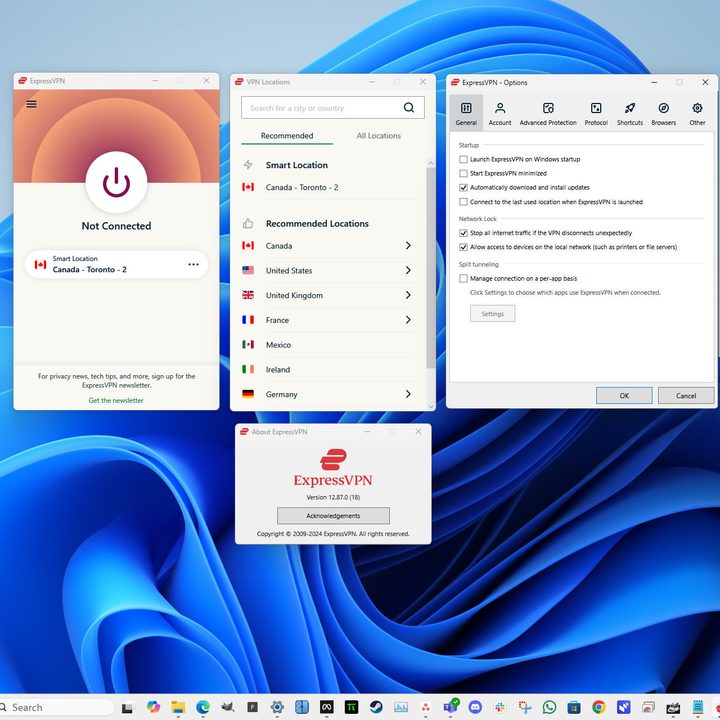Select Canada - Toronto - 2 in VPN Locations
The width and height of the screenshot is (720, 720).
[329, 187]
